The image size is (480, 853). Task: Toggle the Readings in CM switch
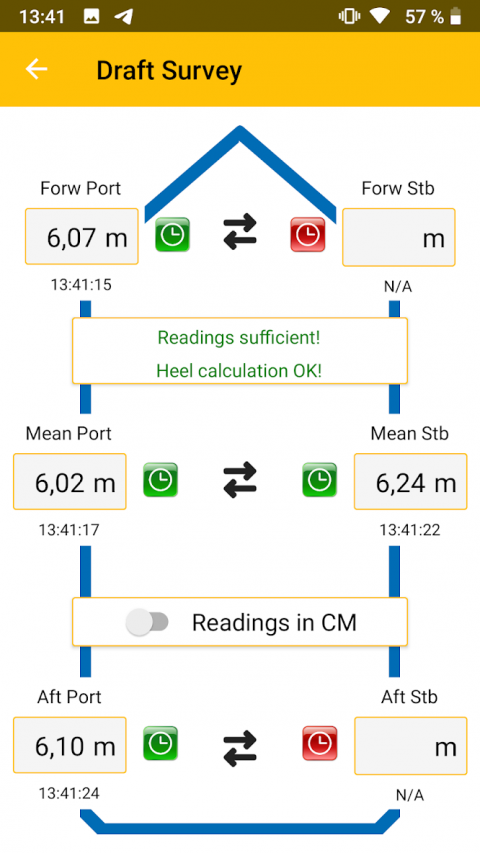click(147, 622)
